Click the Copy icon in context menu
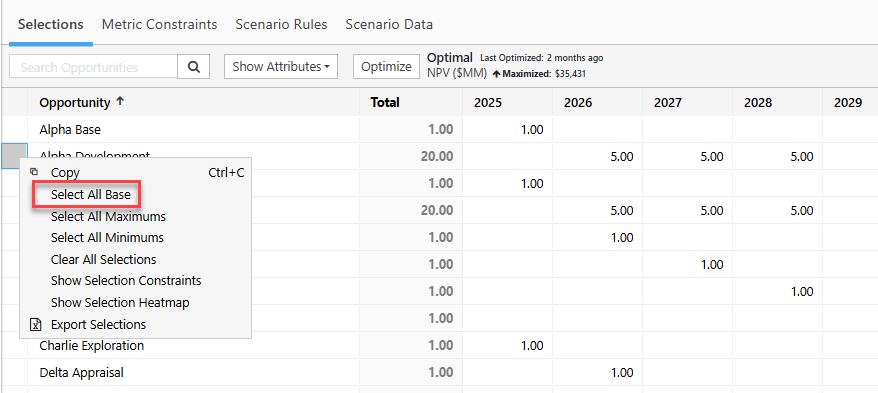 [x=34, y=172]
